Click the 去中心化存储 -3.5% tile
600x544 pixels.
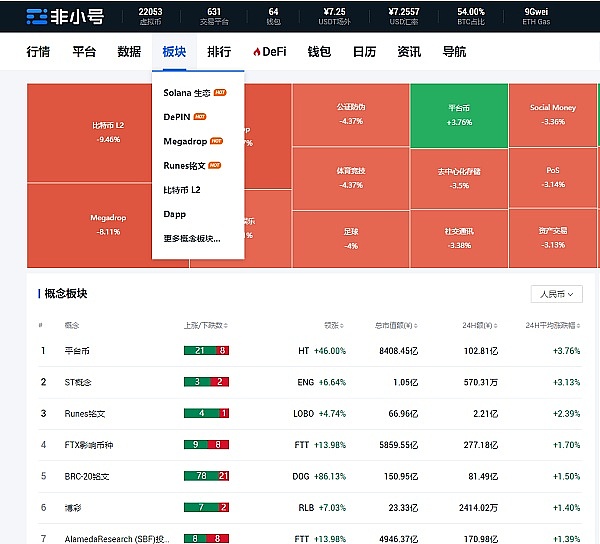(459, 179)
